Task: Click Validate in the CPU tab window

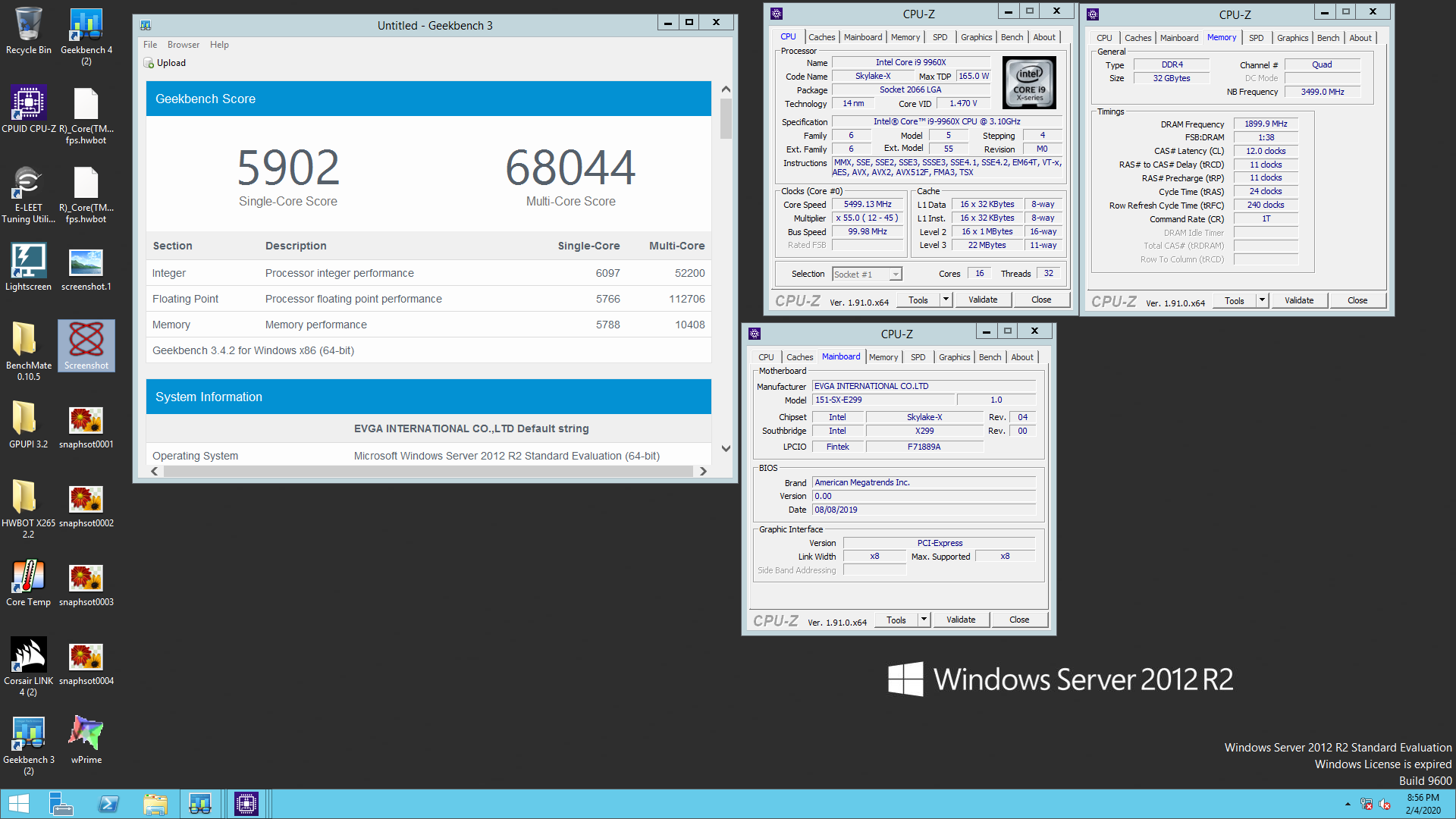Action: point(983,300)
